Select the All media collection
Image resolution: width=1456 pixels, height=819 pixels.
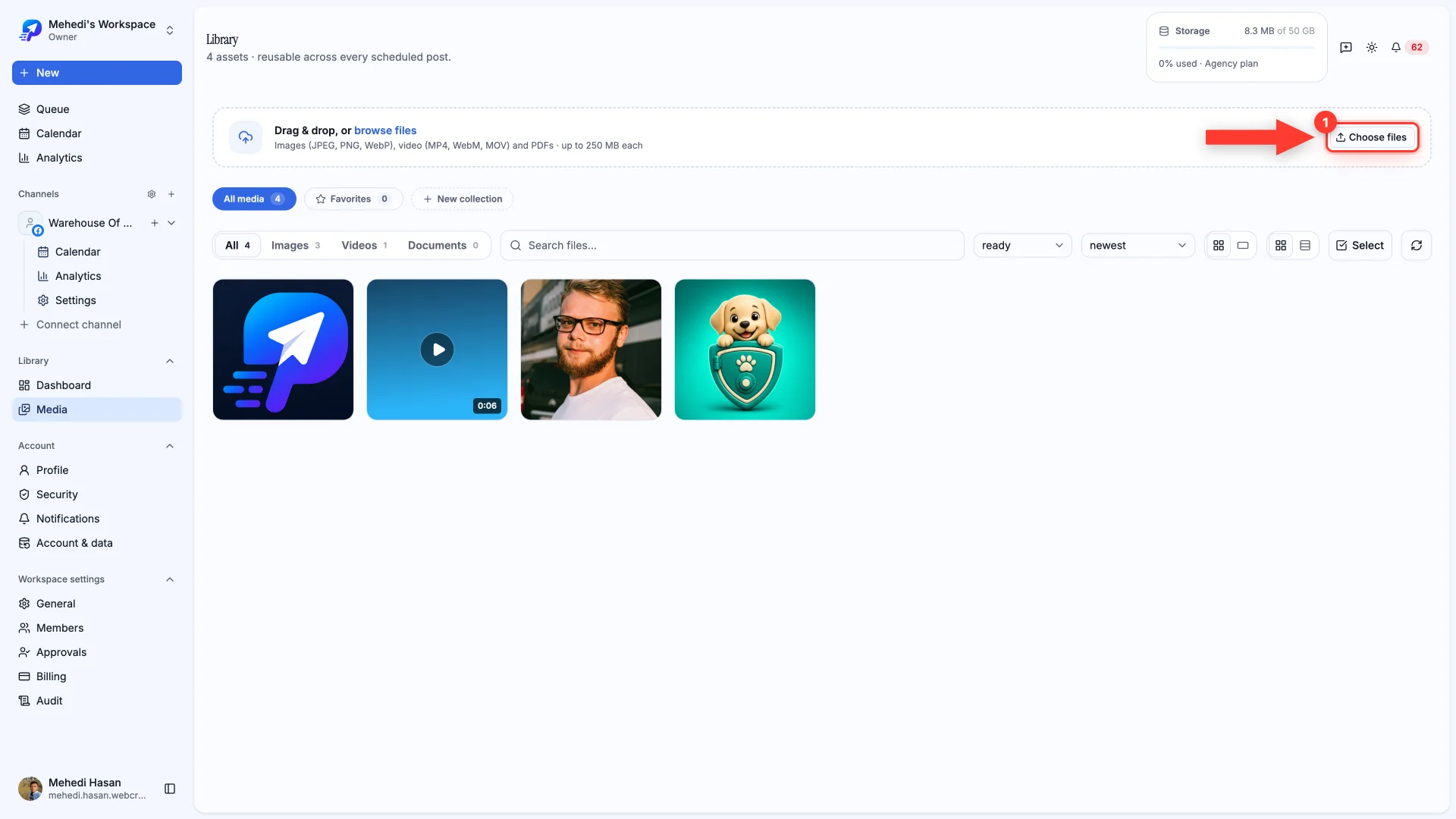click(x=254, y=199)
